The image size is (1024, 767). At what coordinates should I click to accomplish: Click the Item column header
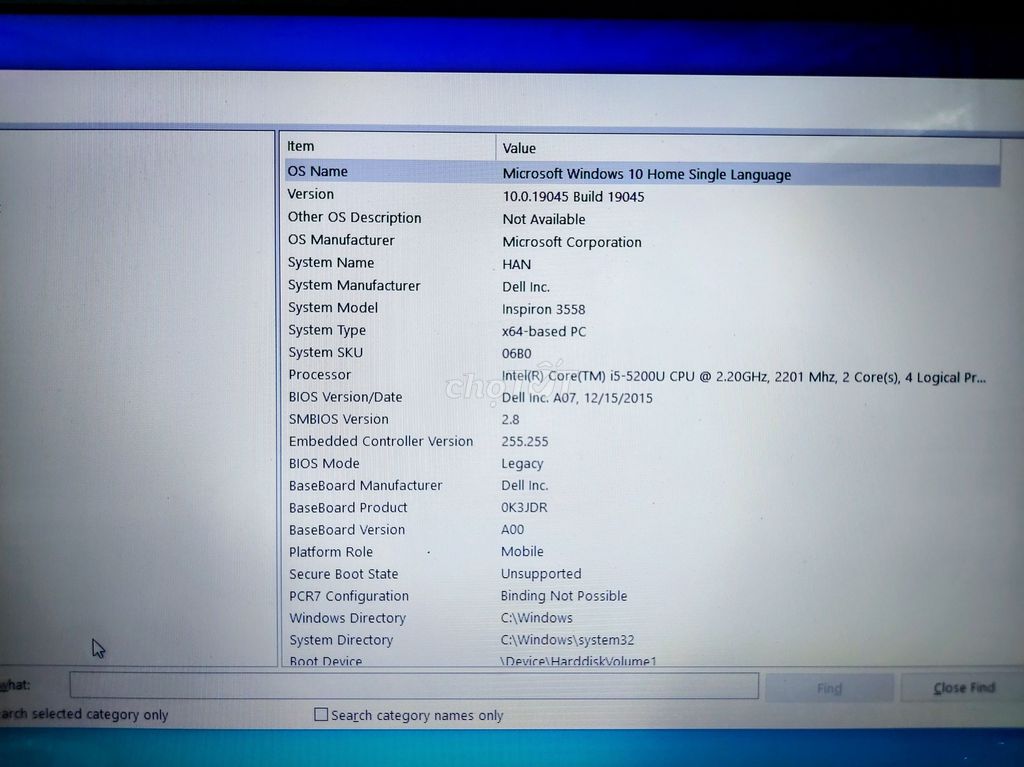click(x=389, y=146)
